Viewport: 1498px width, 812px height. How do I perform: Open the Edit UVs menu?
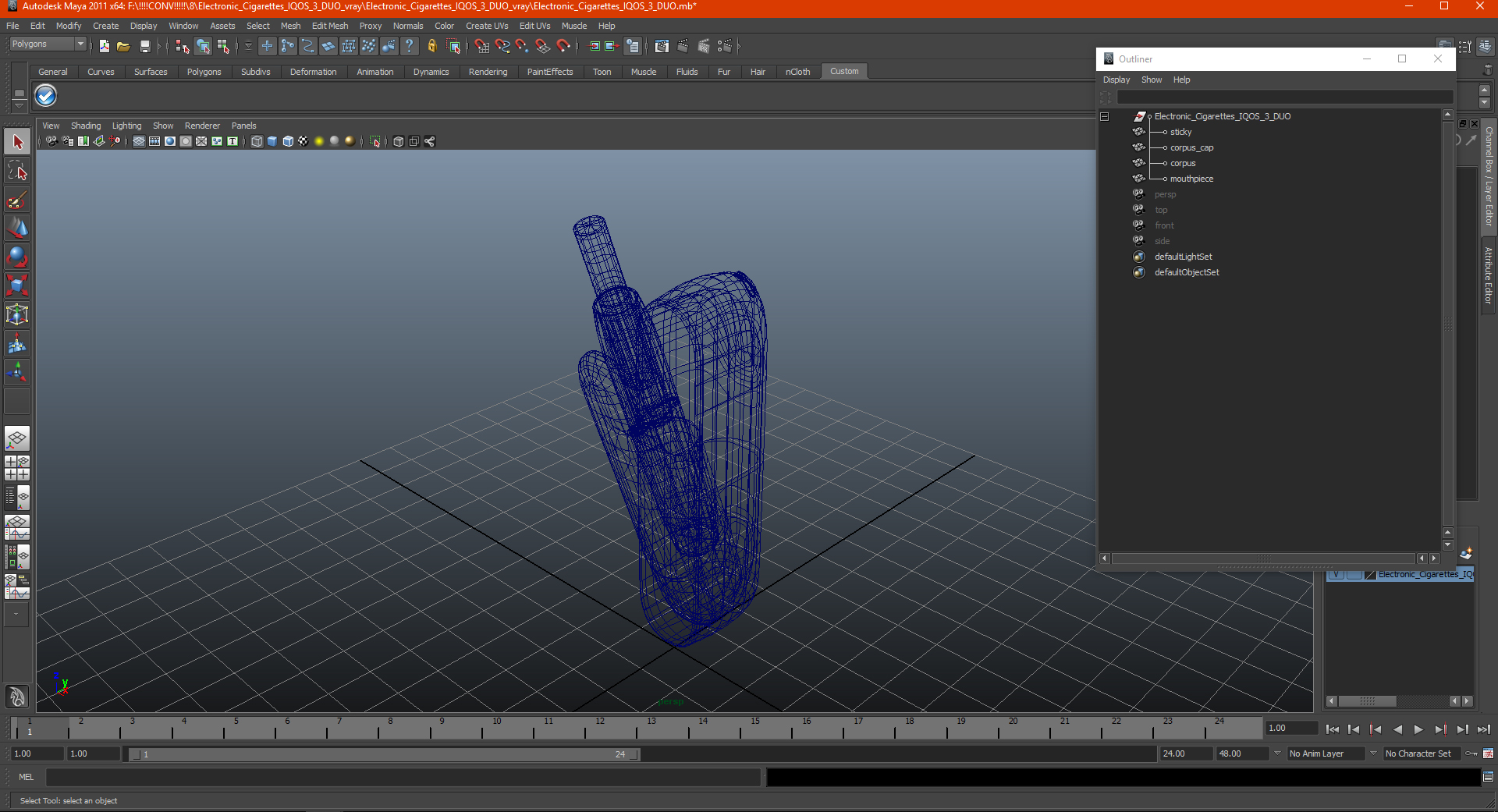click(535, 26)
